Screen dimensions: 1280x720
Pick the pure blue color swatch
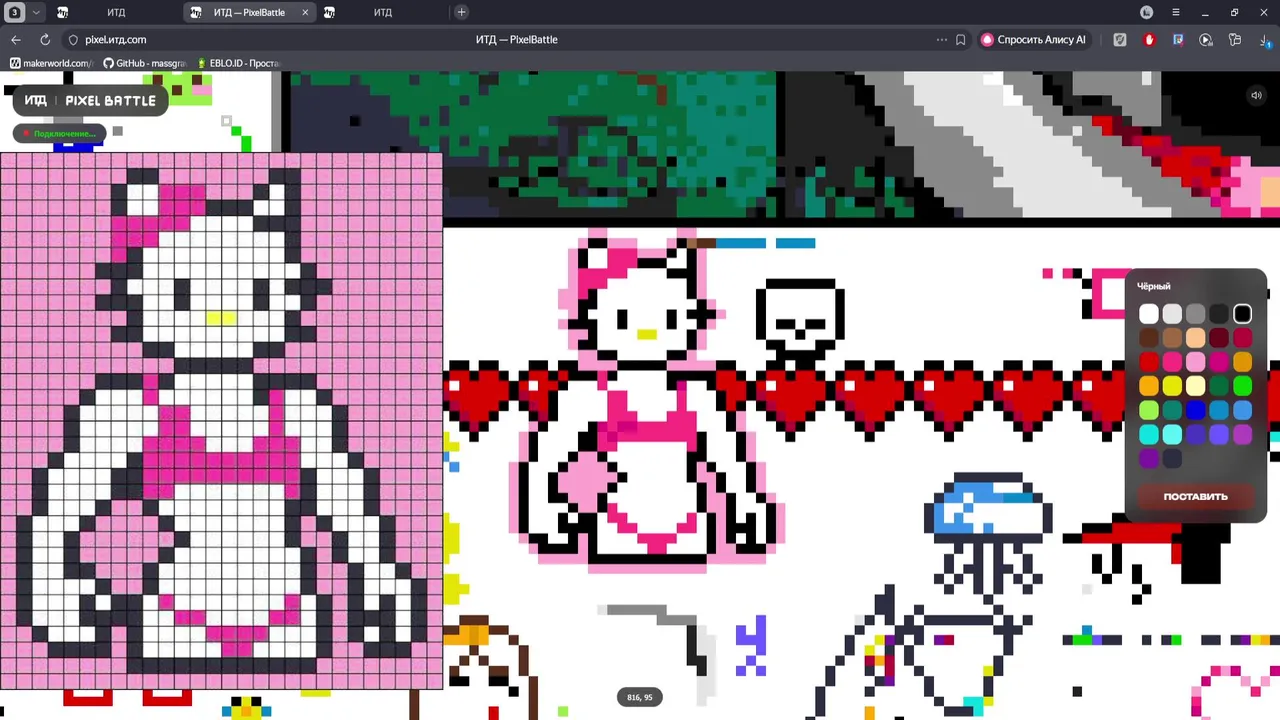point(1195,410)
